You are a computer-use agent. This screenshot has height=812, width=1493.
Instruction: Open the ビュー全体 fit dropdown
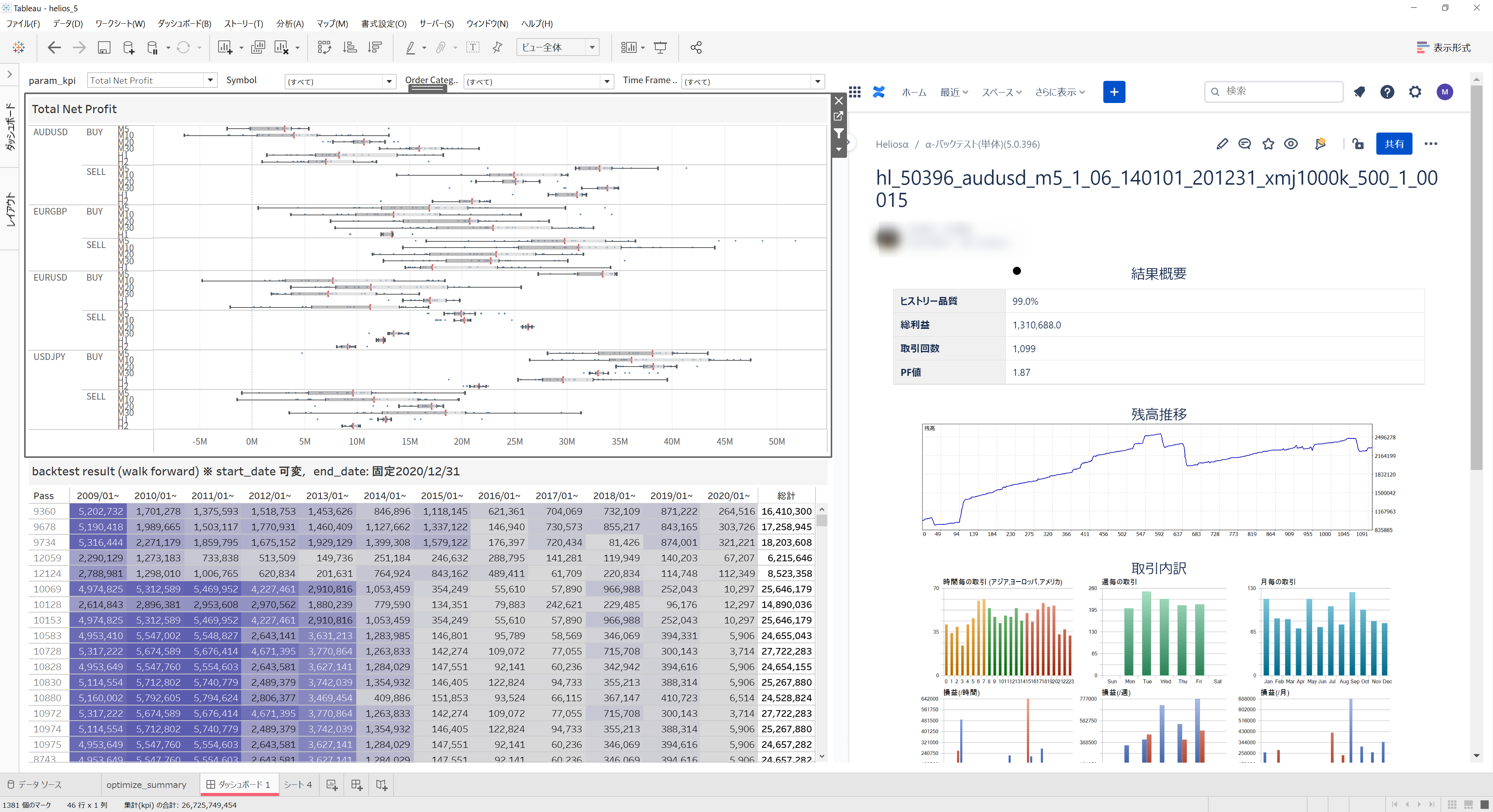click(x=592, y=47)
